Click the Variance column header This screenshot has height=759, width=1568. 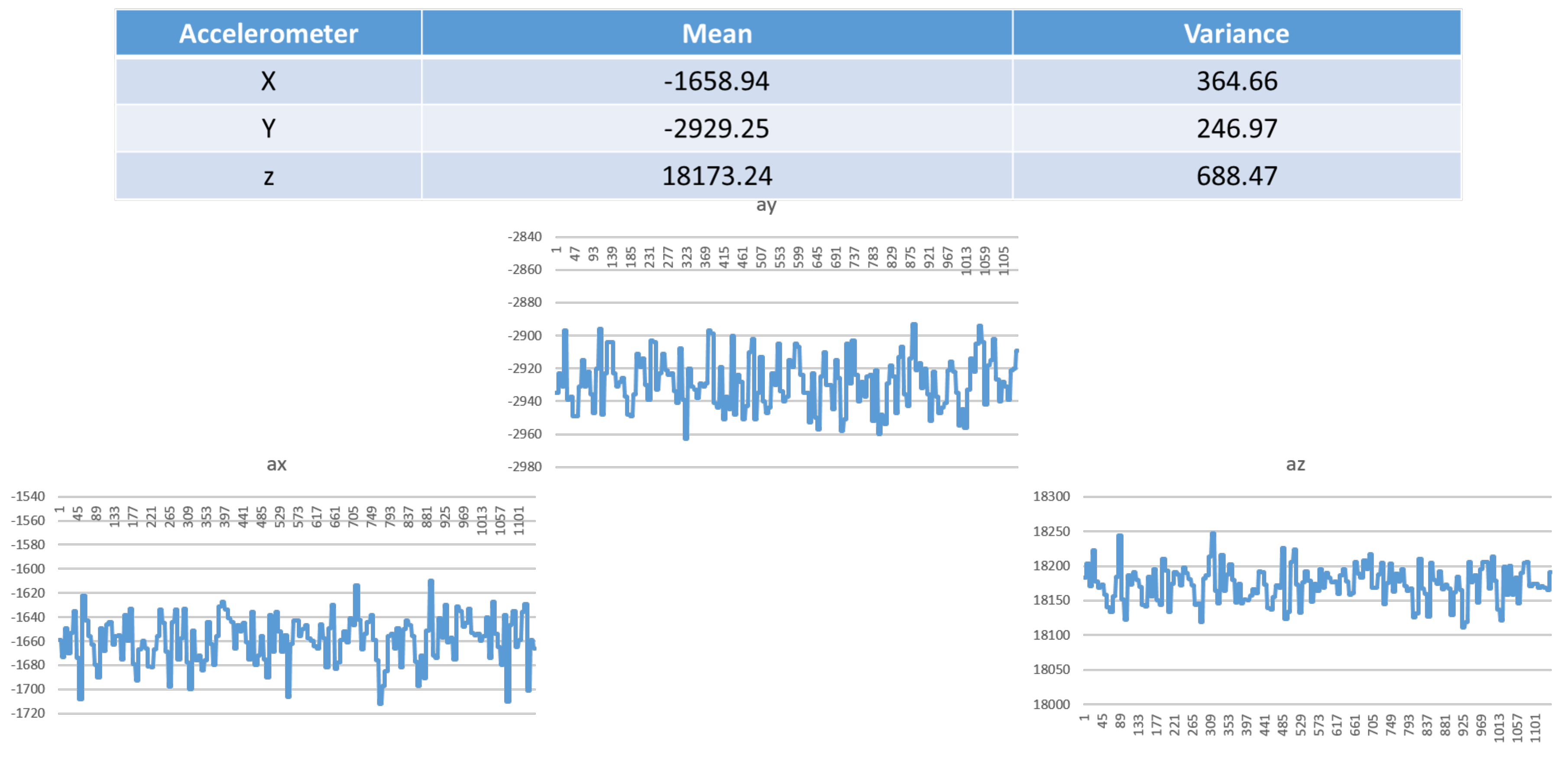[x=1236, y=33]
